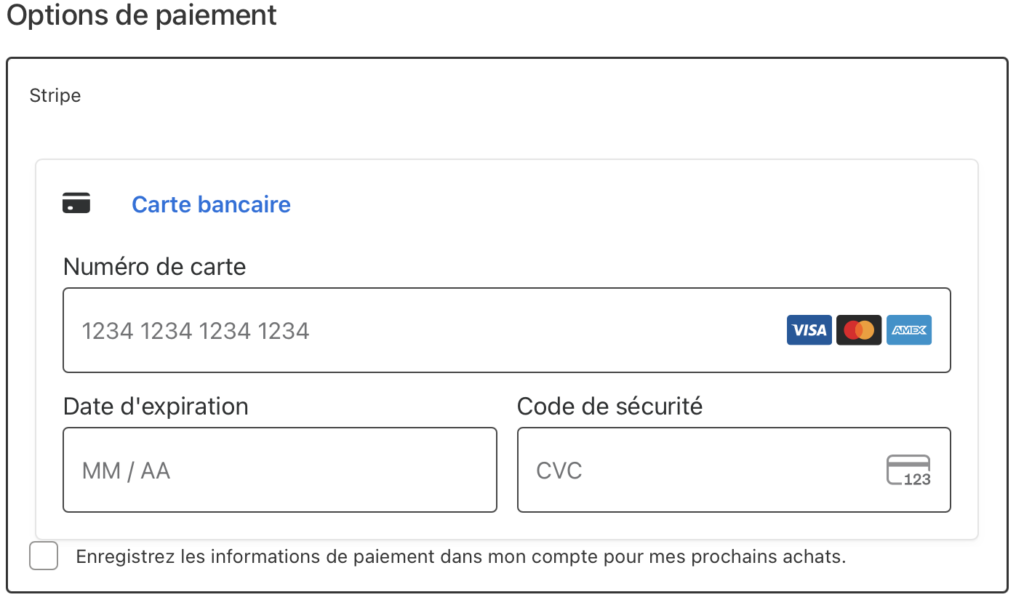1024x608 pixels.
Task: Click the Visa logo icon
Action: 808,330
